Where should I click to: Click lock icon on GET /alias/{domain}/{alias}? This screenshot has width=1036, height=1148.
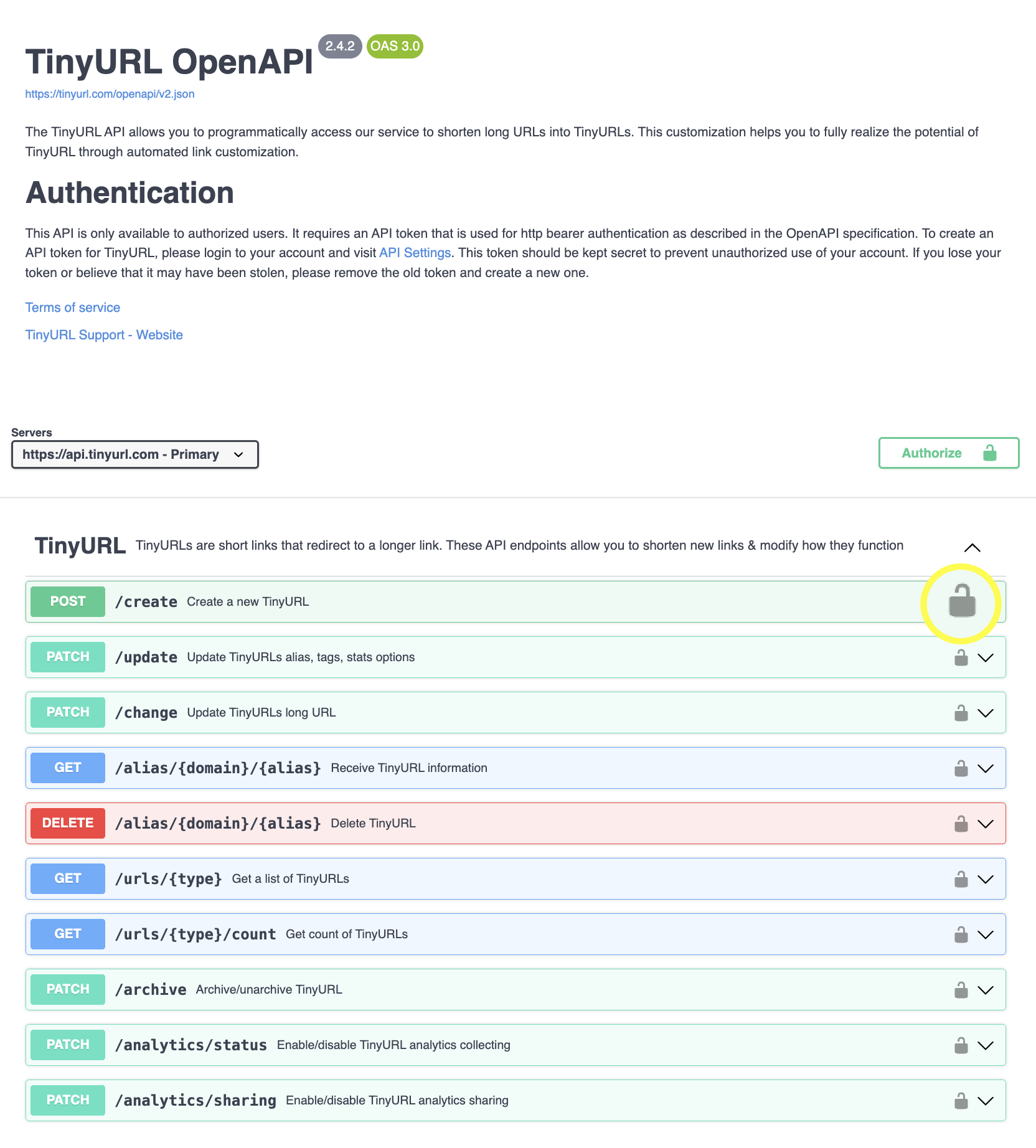click(961, 768)
